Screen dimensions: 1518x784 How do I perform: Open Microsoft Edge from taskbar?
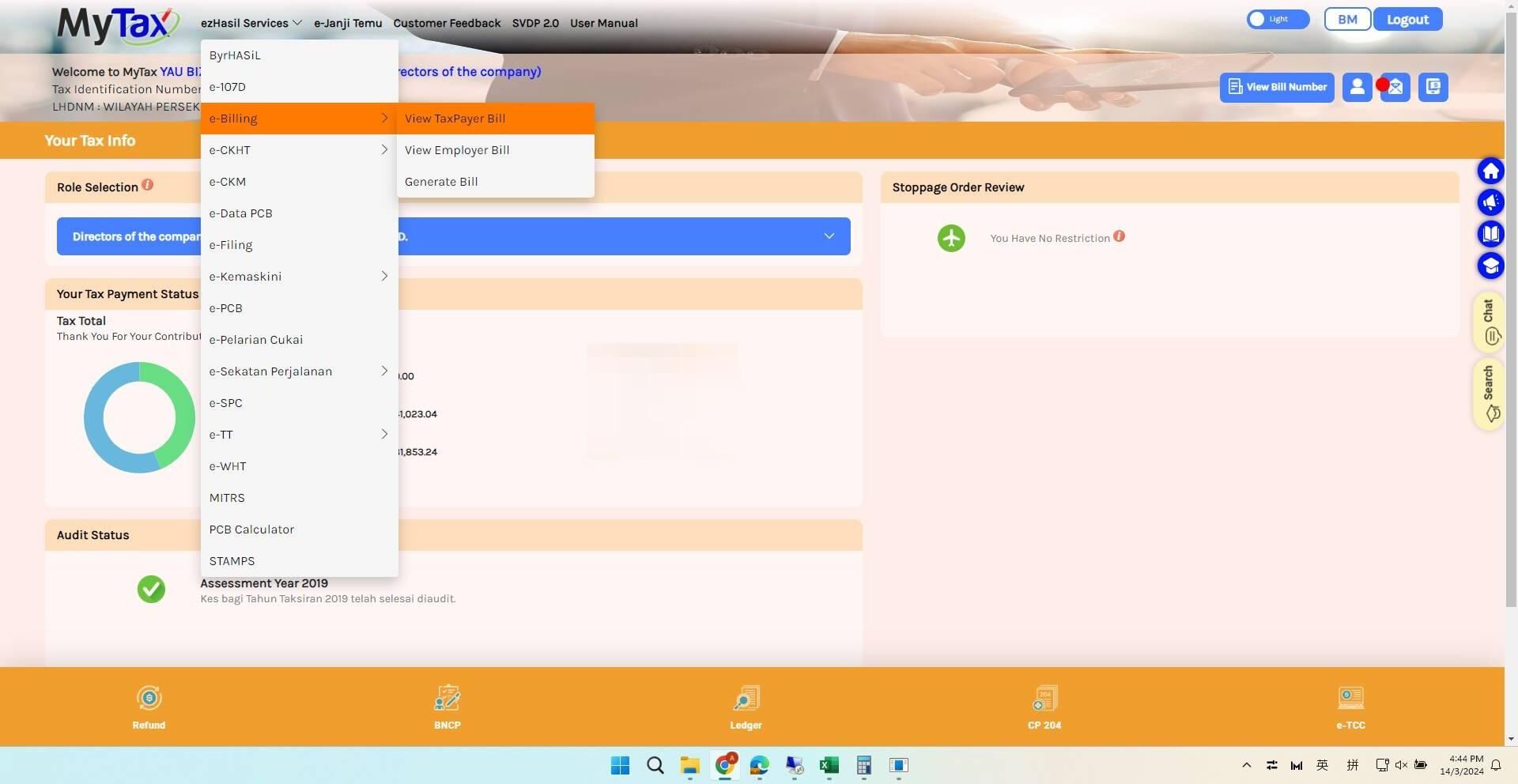pyautogui.click(x=760, y=765)
